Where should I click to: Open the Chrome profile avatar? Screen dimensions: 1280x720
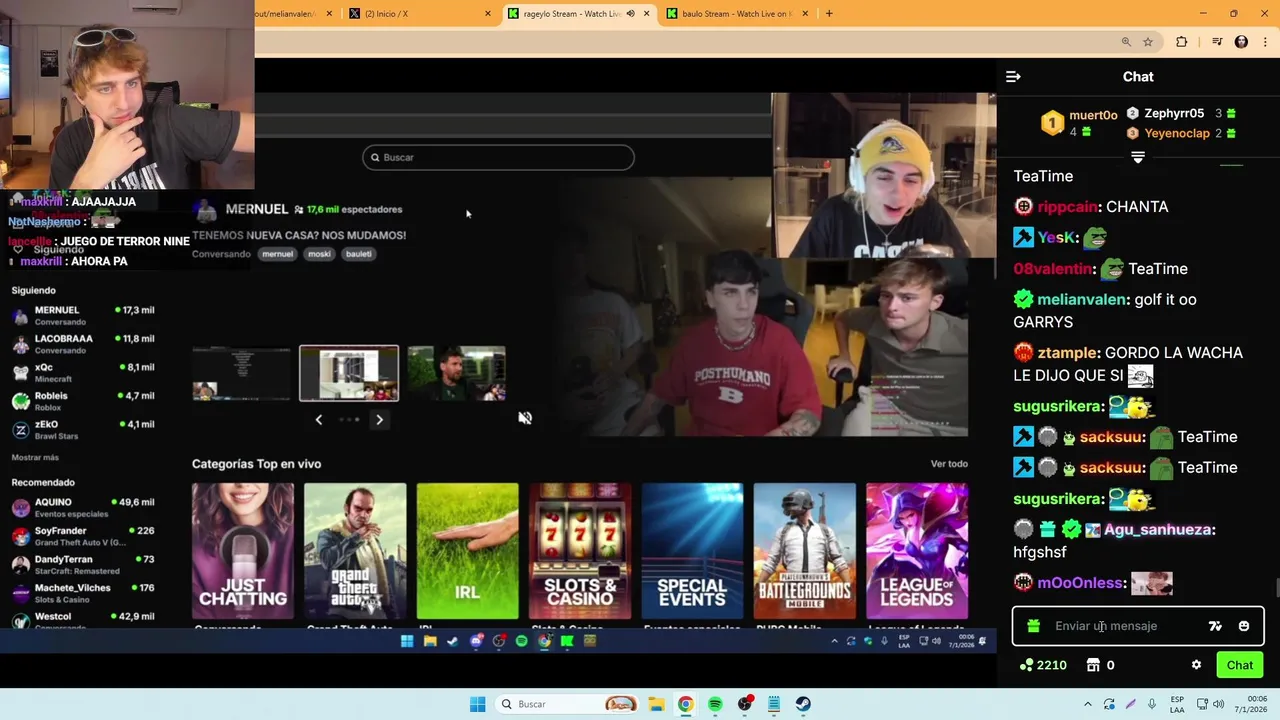click(1242, 42)
